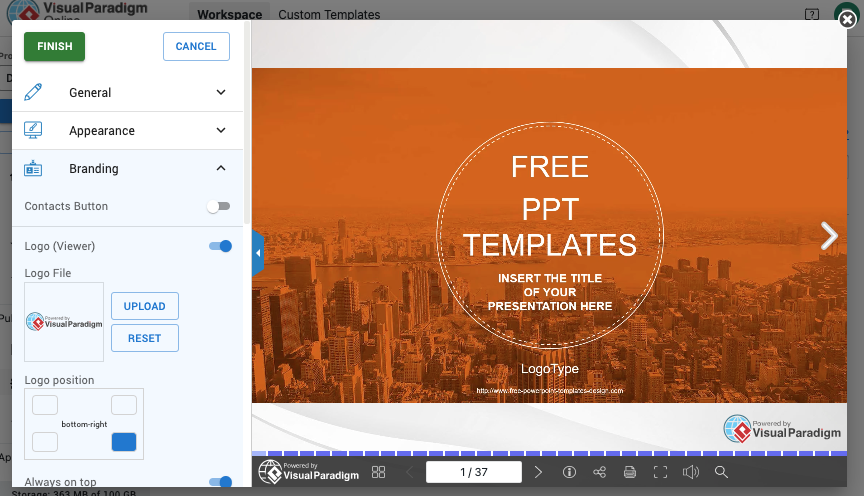Collapse the Branding section chevron
The height and width of the screenshot is (496, 864).
221,168
